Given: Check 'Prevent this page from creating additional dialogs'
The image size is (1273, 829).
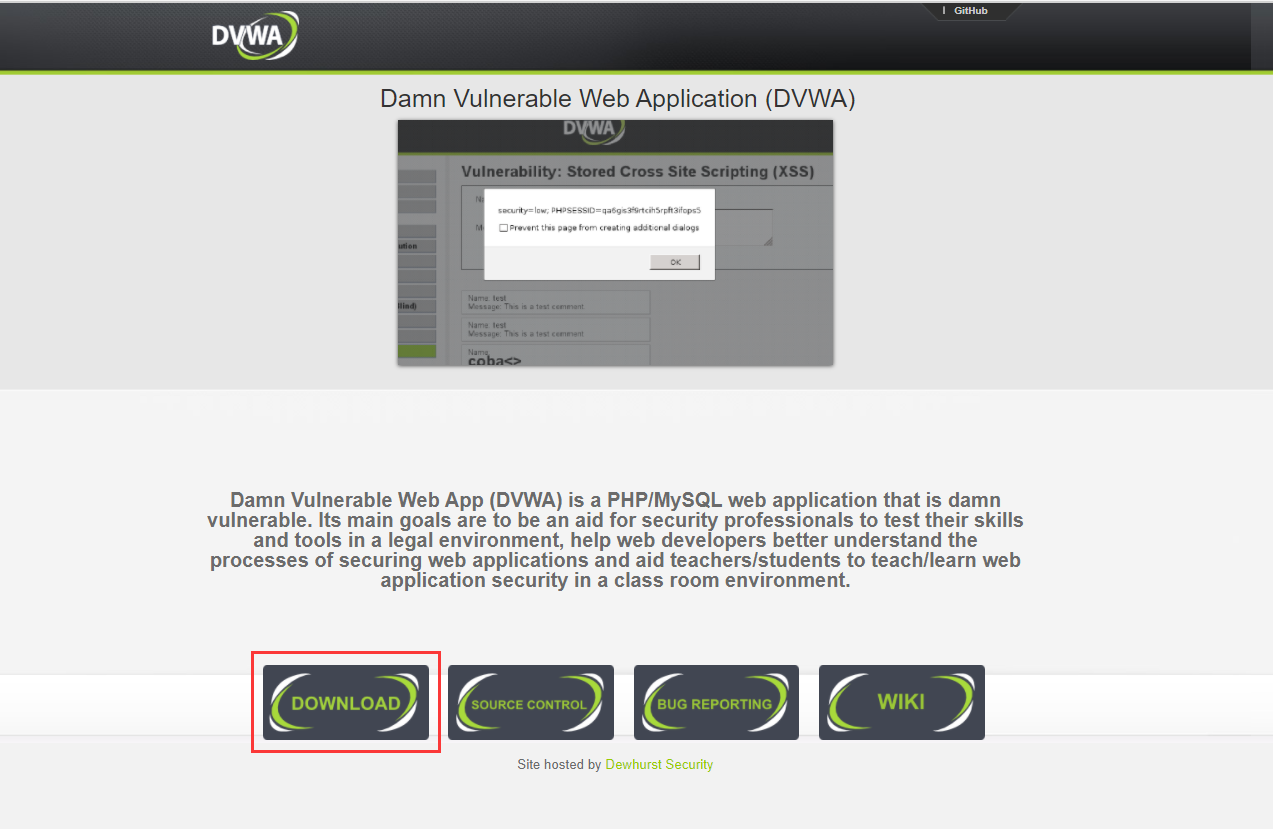Looking at the screenshot, I should [505, 228].
